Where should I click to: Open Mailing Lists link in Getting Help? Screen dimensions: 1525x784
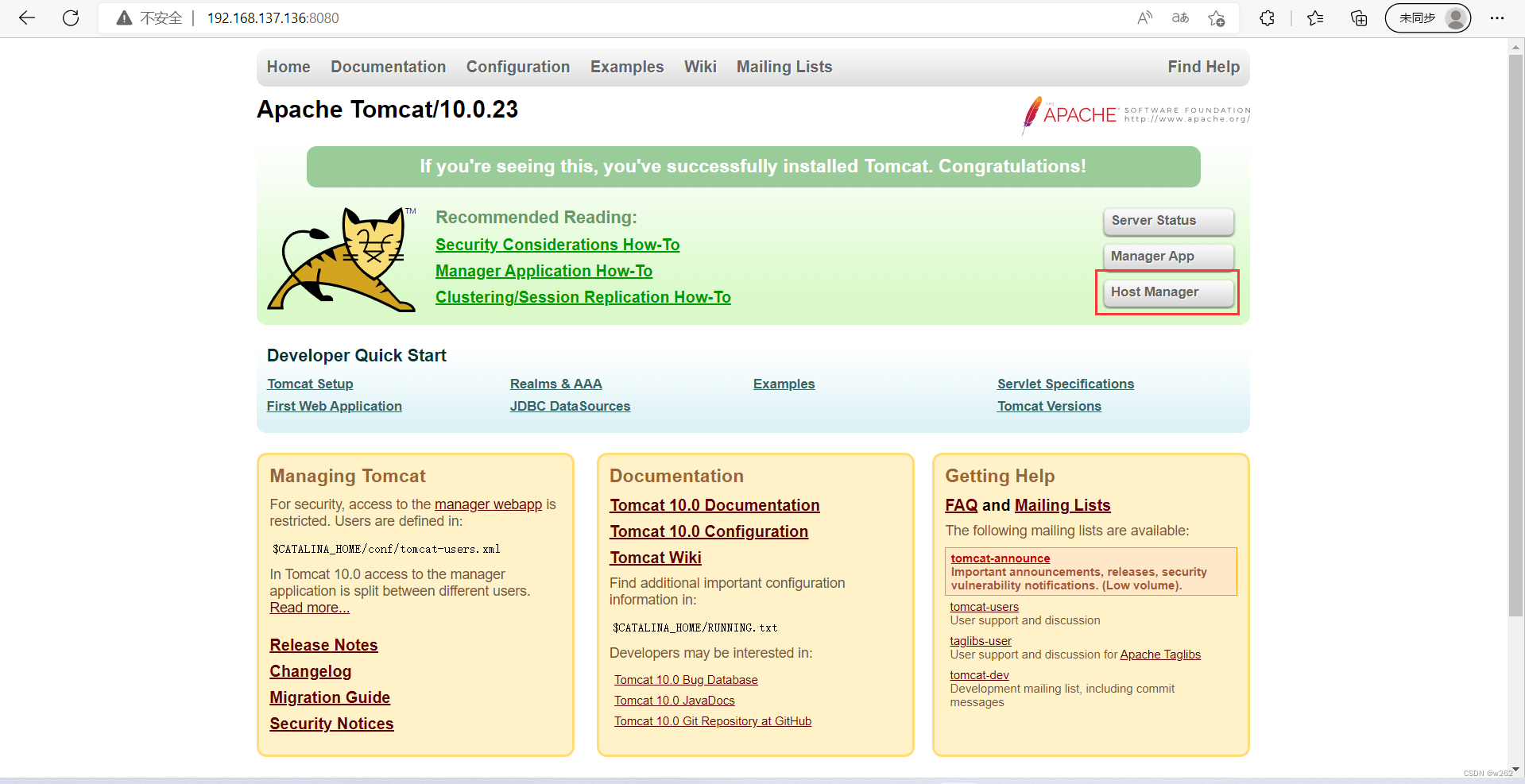[x=1062, y=505]
